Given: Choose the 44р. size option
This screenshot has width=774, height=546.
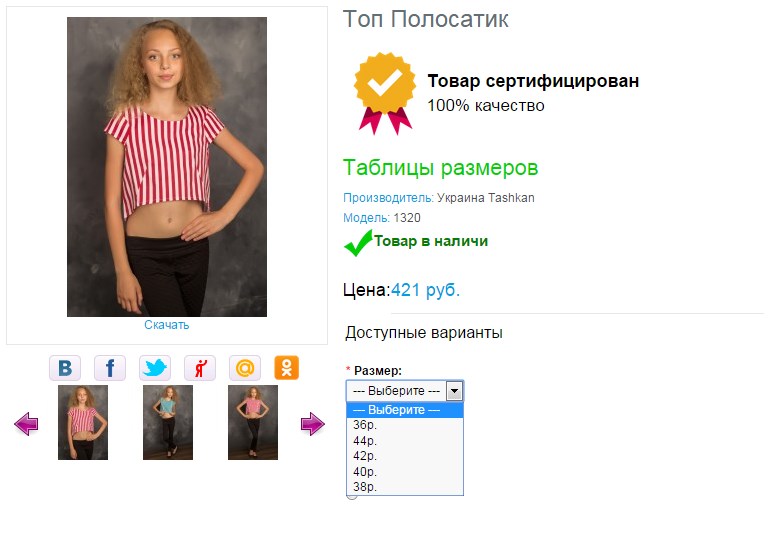Looking at the screenshot, I should 364,440.
